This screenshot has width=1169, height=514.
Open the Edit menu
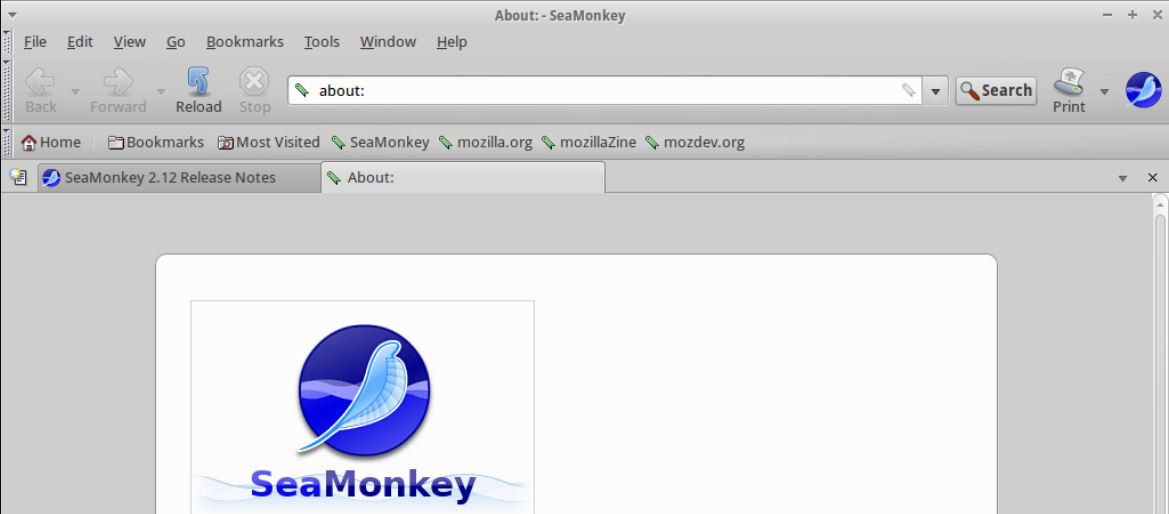80,42
